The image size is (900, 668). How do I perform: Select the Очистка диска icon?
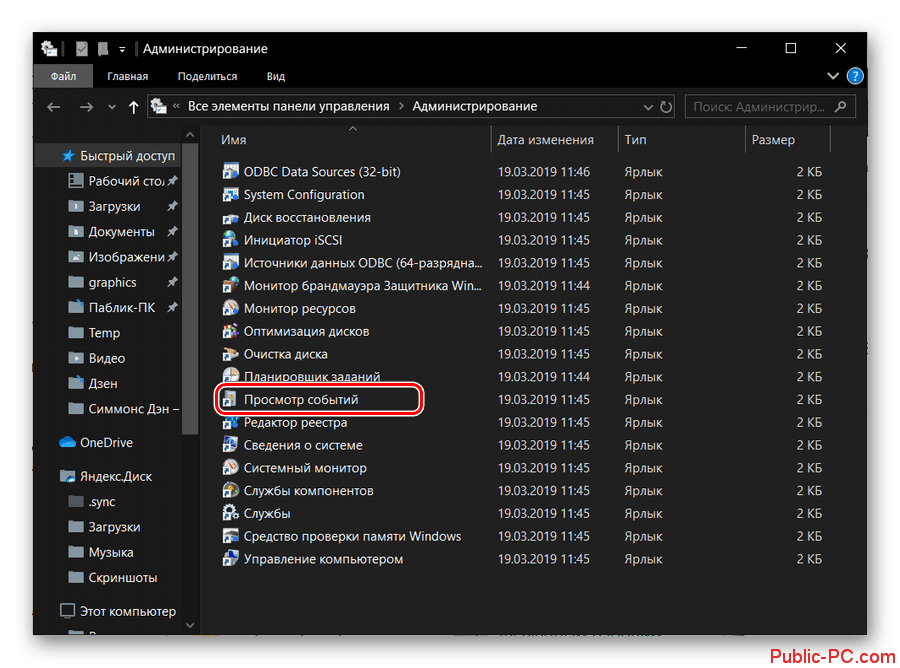tap(230, 354)
